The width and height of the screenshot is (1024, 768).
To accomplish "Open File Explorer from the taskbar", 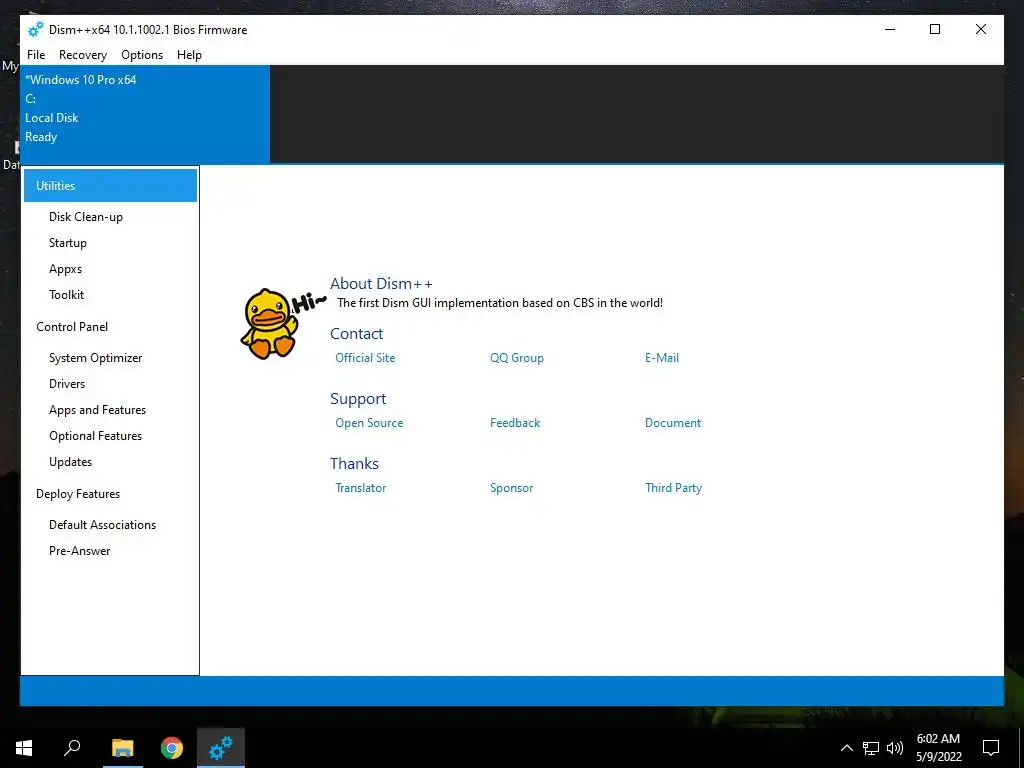I will coord(122,748).
